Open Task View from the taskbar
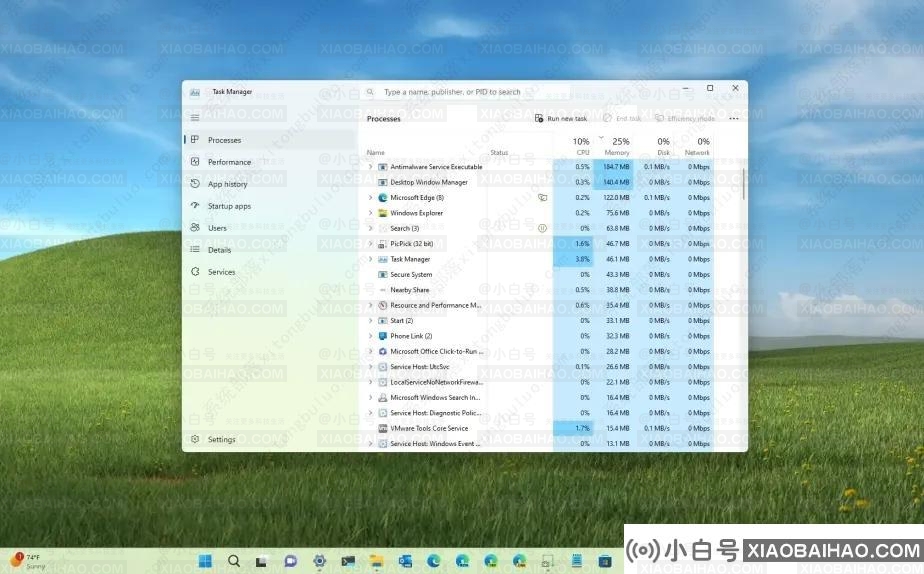 click(x=261, y=561)
